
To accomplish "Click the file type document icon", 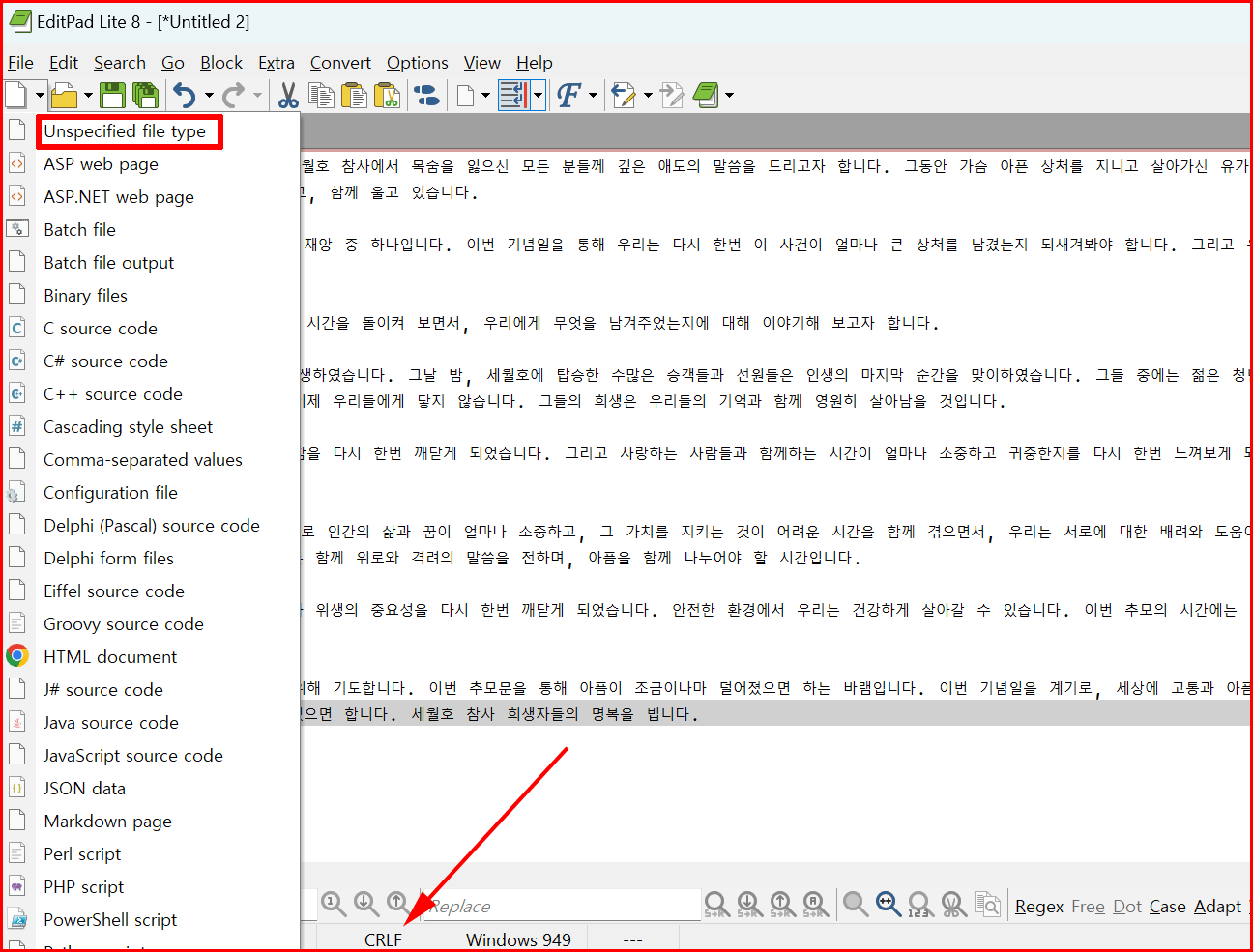I will [466, 95].
